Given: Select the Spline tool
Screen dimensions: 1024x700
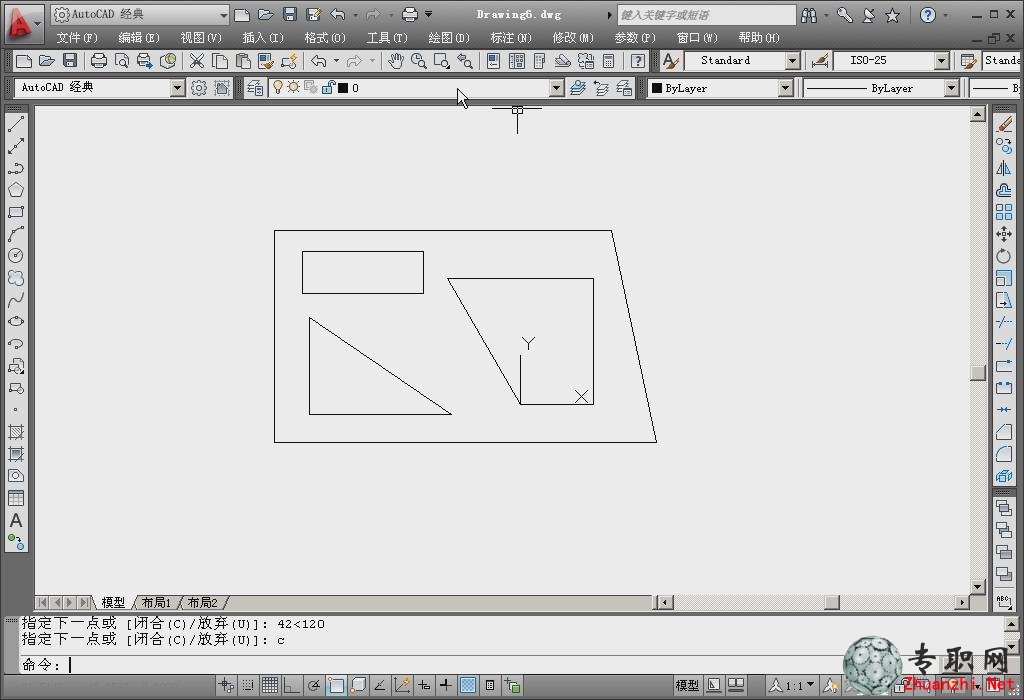Looking at the screenshot, I should coord(16,300).
